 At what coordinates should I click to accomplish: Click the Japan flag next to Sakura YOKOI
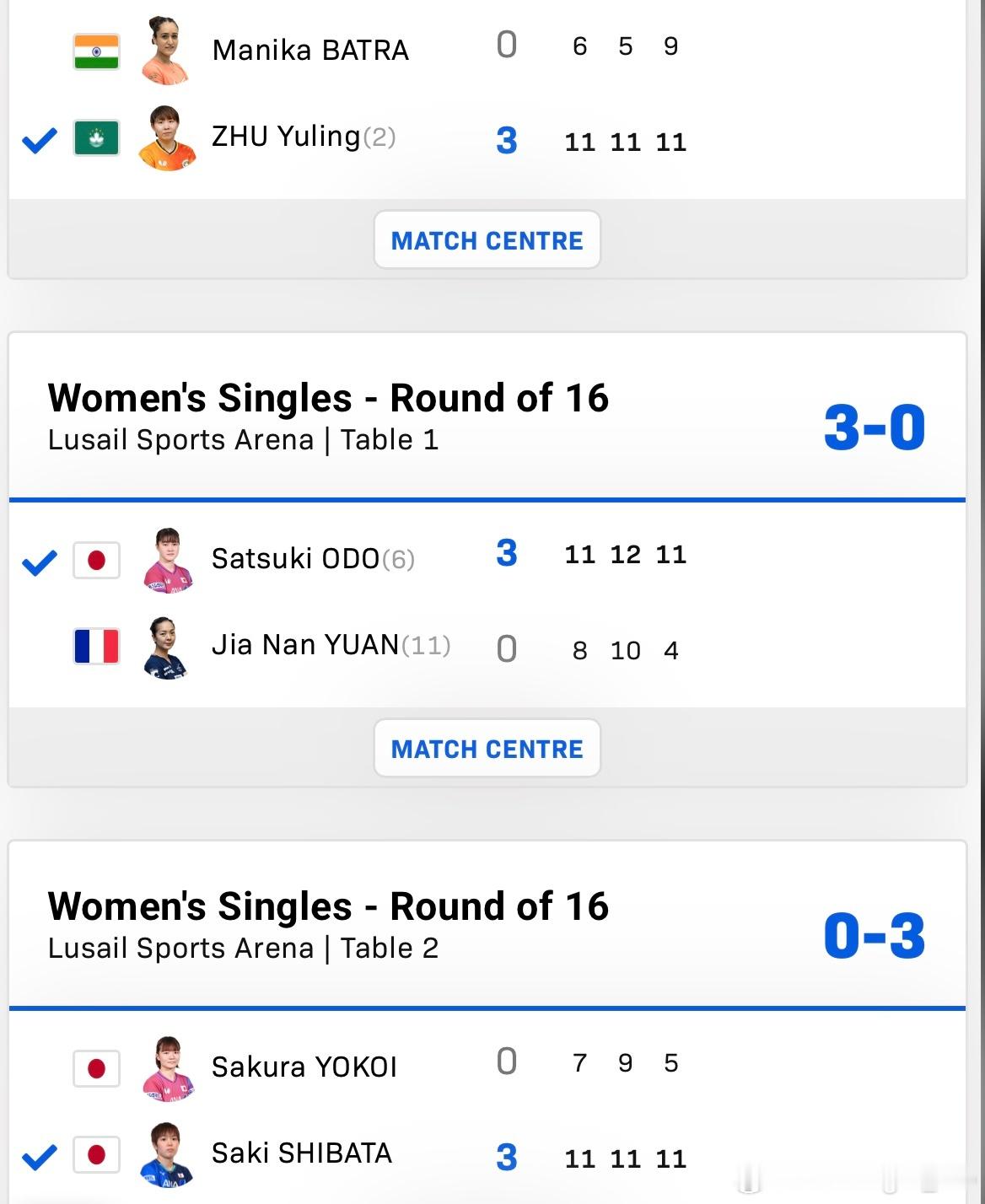(x=96, y=1068)
